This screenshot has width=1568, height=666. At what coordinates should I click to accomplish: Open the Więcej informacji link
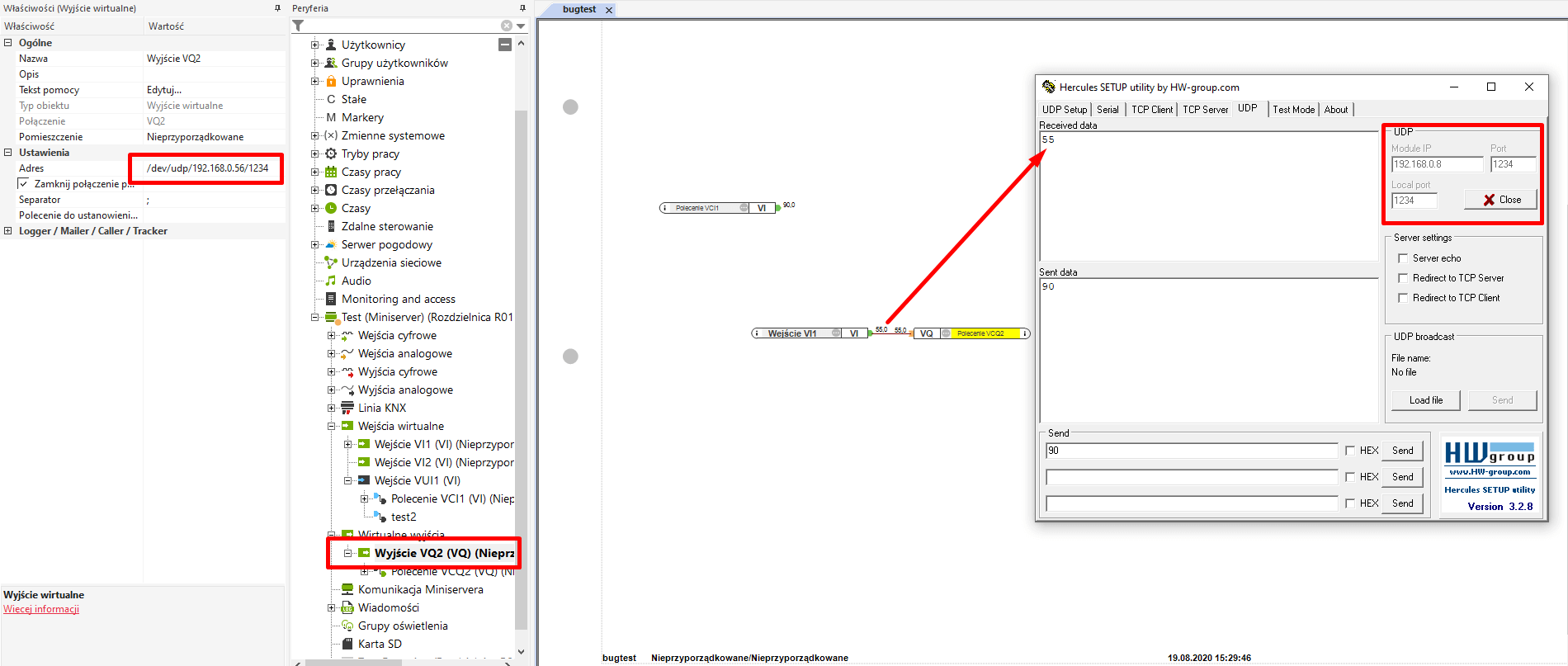point(41,609)
